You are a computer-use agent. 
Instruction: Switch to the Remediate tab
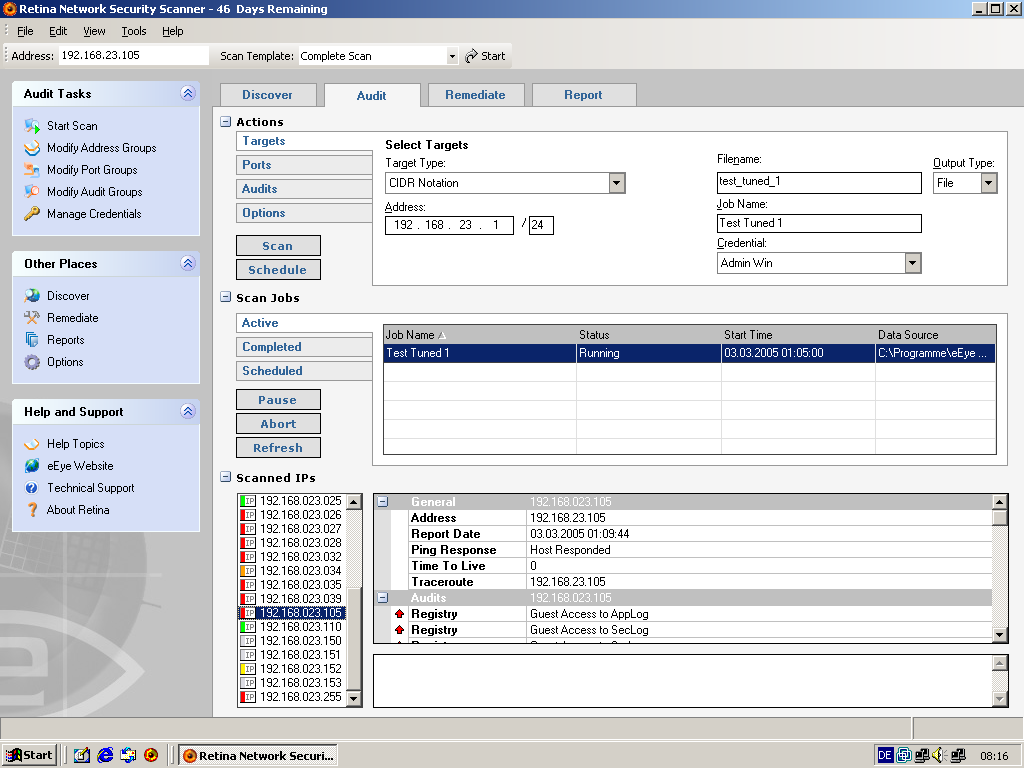(475, 95)
